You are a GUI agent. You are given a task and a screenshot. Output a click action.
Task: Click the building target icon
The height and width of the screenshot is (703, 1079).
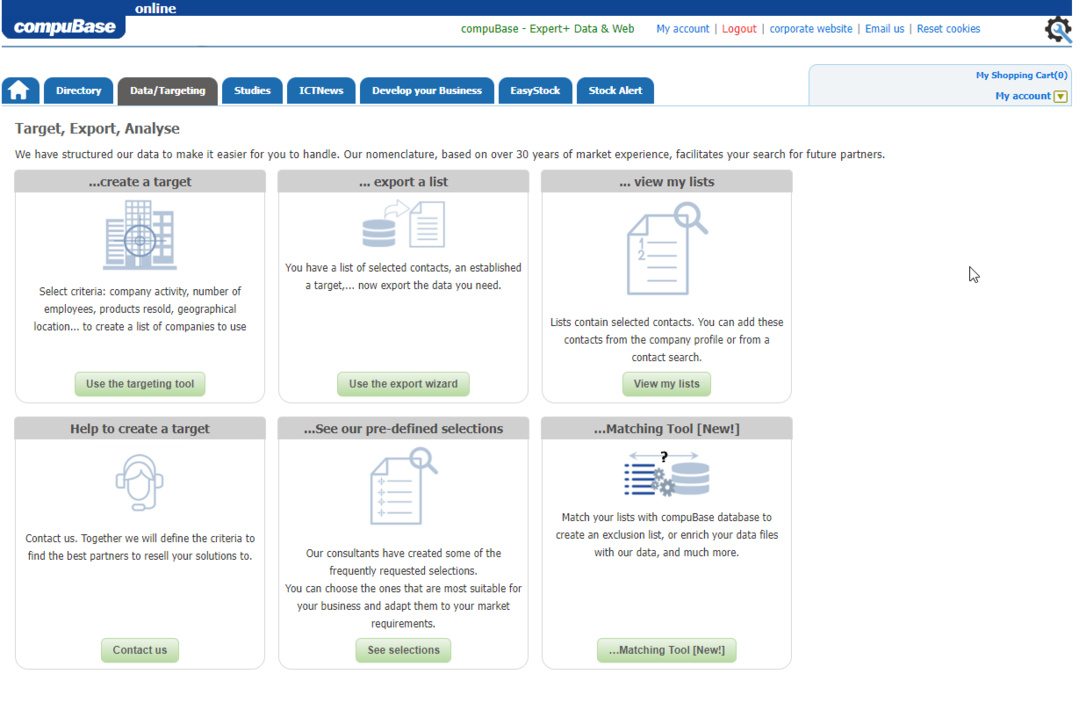[140, 235]
